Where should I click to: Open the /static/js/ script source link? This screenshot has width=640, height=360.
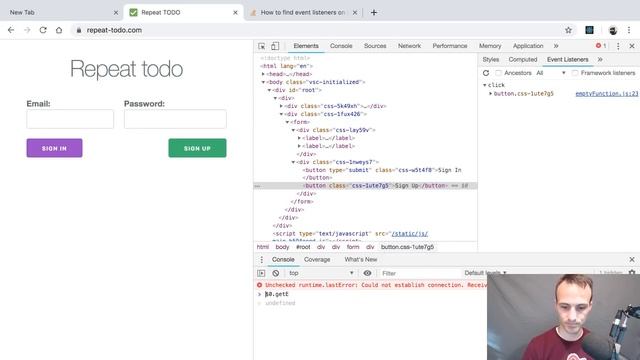click(x=409, y=234)
